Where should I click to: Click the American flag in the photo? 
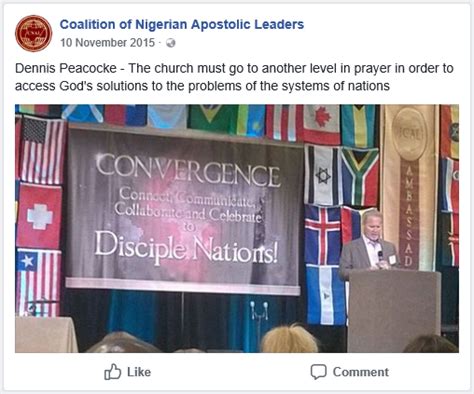pyautogui.click(x=42, y=149)
